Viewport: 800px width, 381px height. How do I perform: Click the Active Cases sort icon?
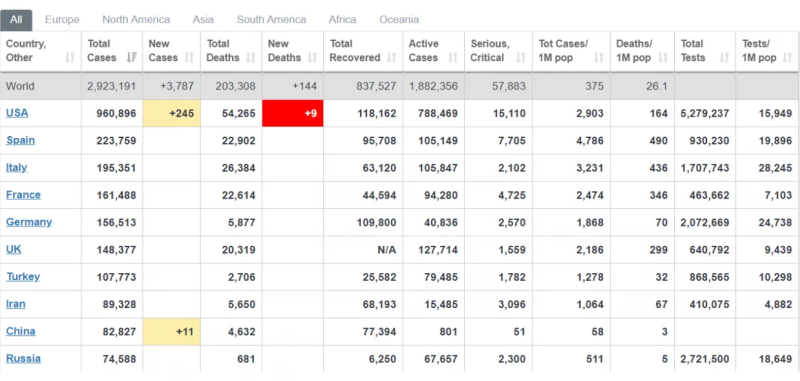[453, 58]
